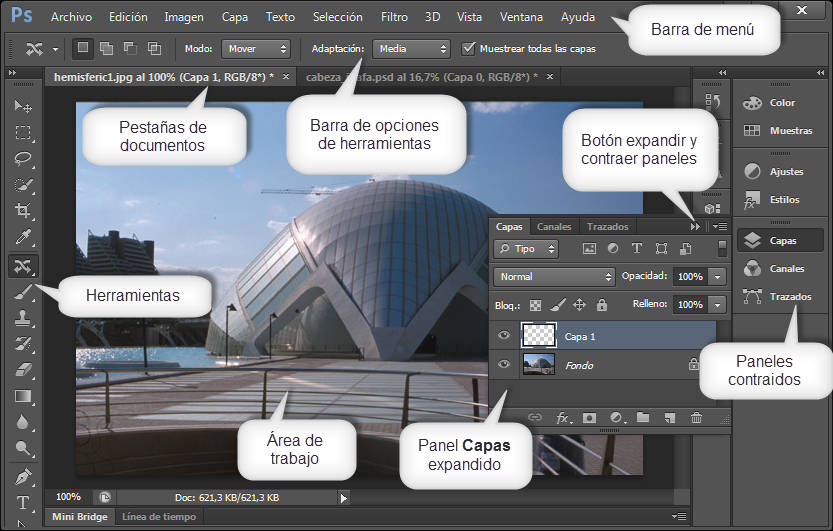Open the Modo Mover dropdown

coord(256,49)
